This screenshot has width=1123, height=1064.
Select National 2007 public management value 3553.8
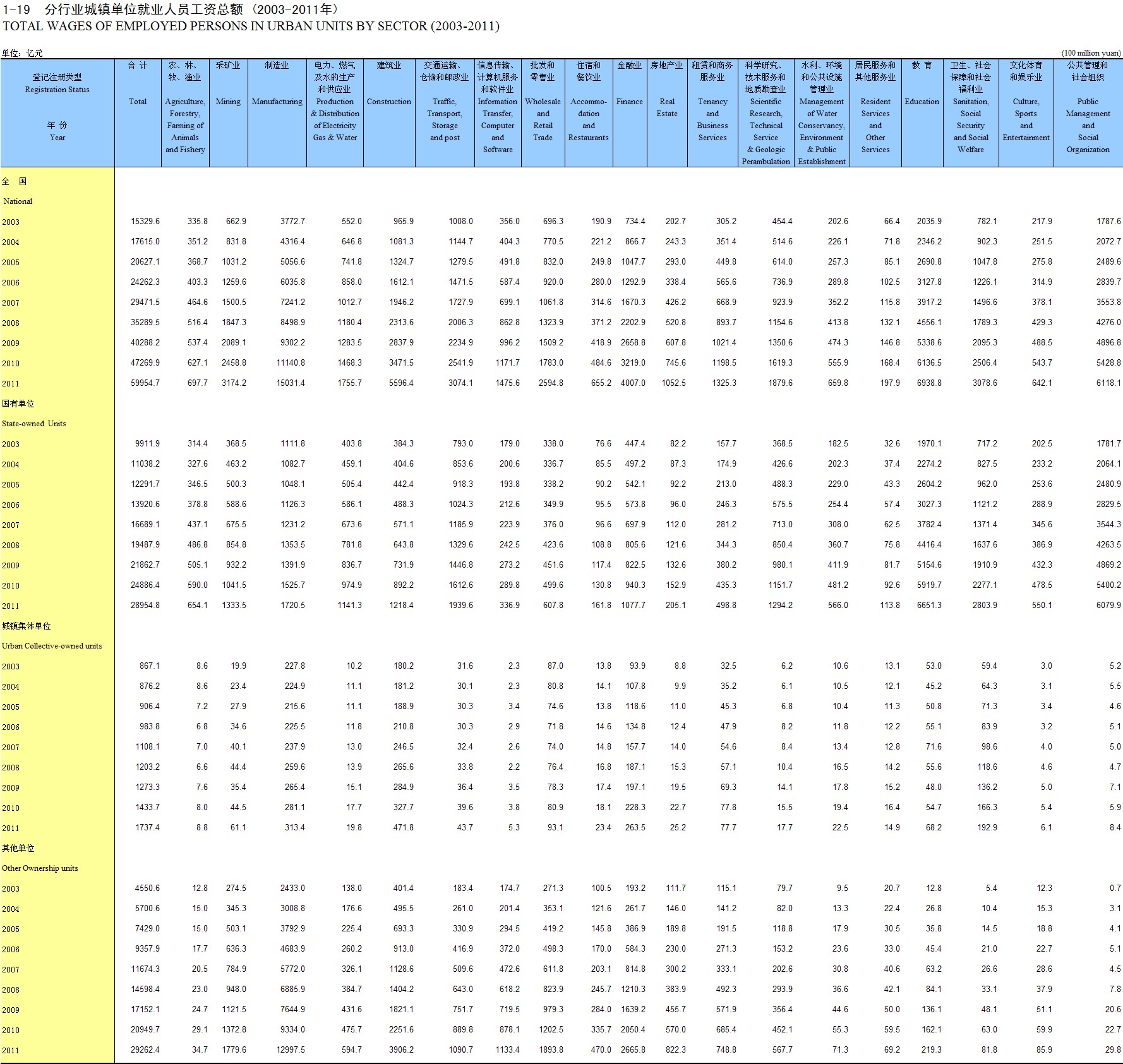click(x=1108, y=302)
